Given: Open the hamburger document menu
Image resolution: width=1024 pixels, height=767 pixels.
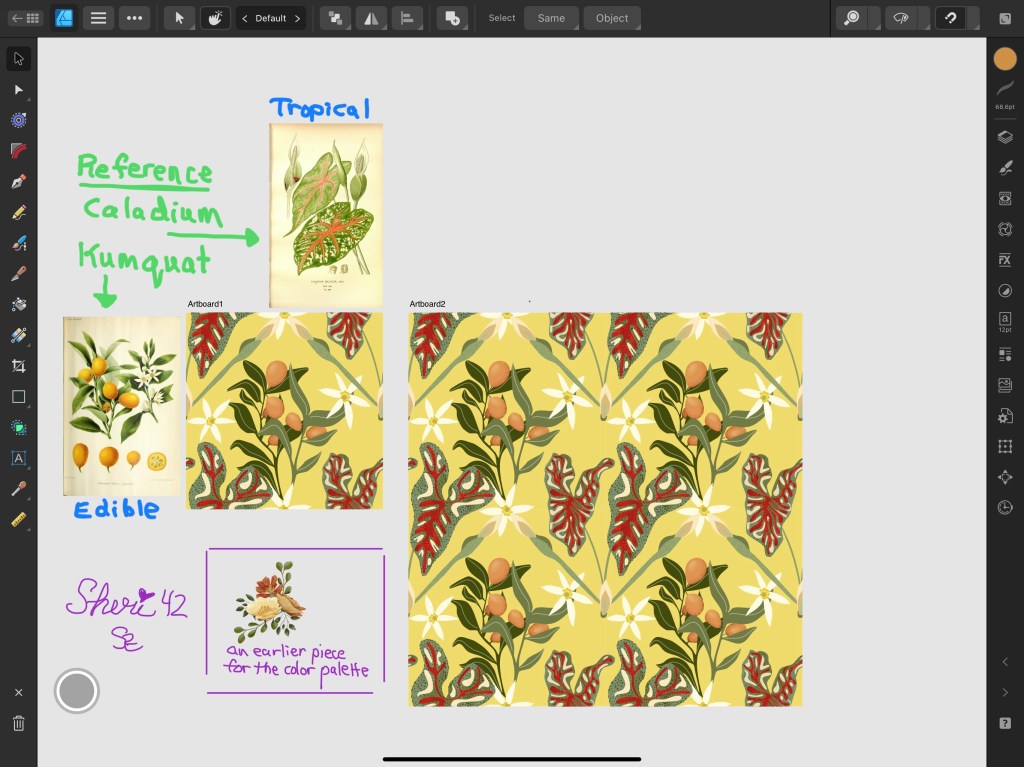Looking at the screenshot, I should (98, 18).
